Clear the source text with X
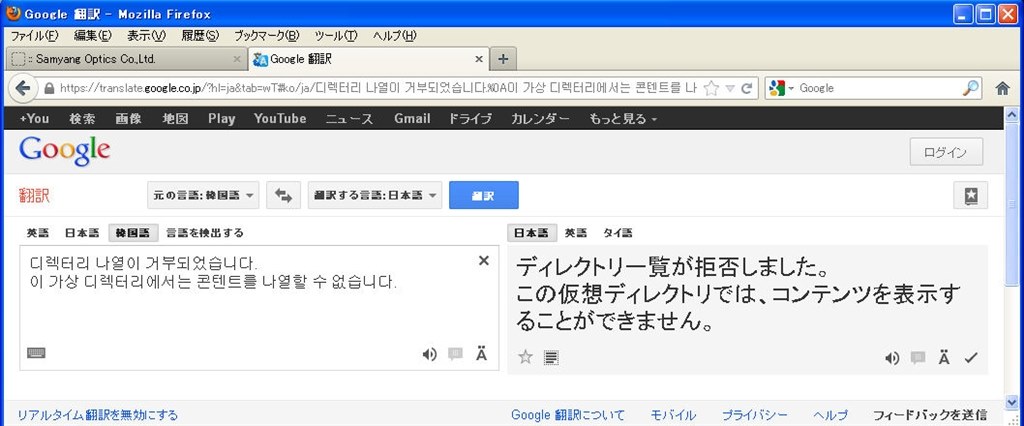This screenshot has width=1024, height=426. click(484, 261)
